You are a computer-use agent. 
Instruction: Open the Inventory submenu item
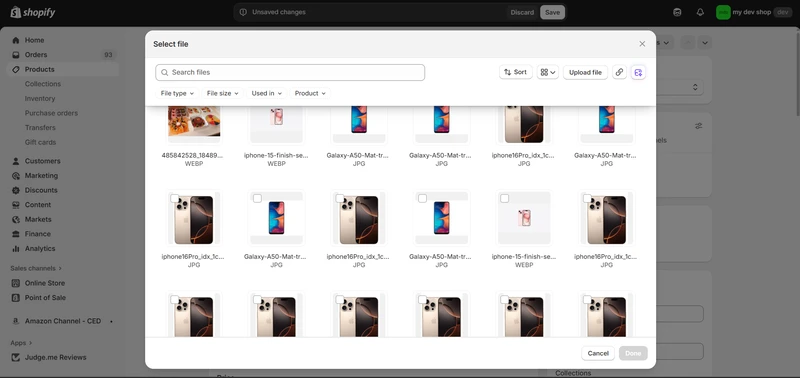tap(40, 98)
